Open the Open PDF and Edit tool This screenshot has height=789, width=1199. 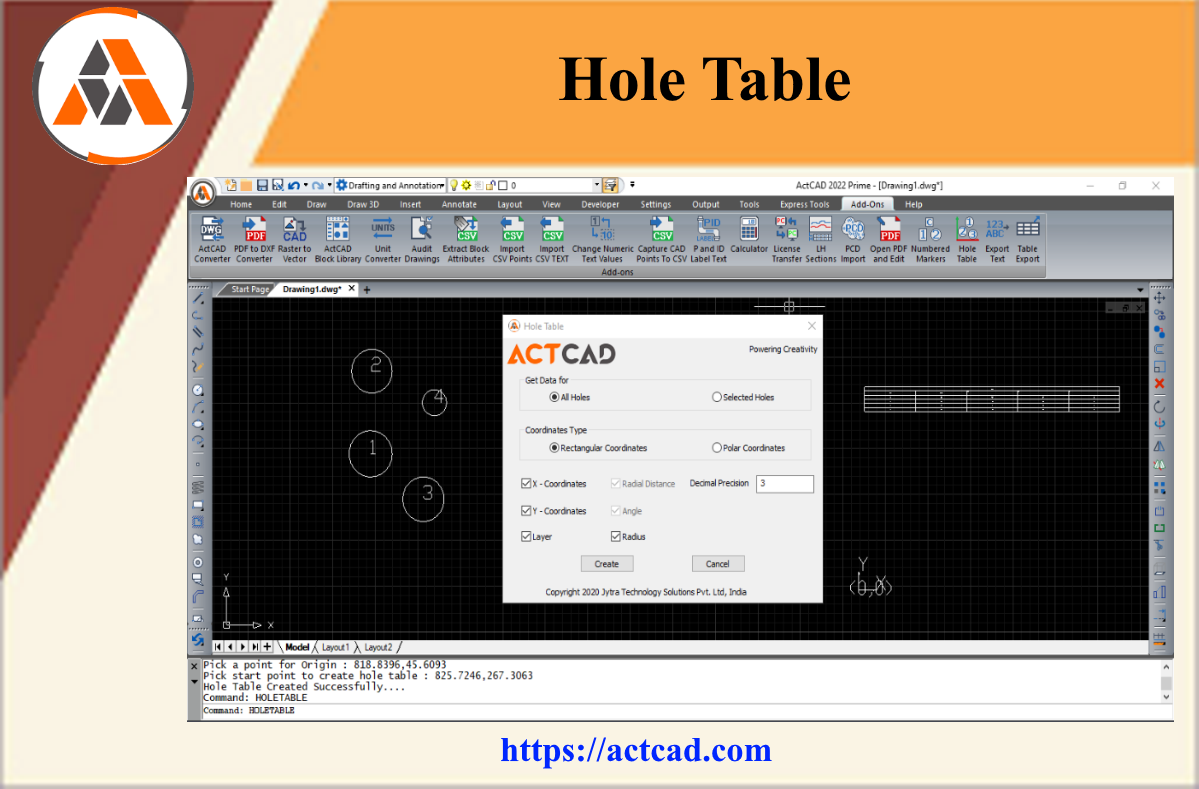pyautogui.click(x=889, y=240)
